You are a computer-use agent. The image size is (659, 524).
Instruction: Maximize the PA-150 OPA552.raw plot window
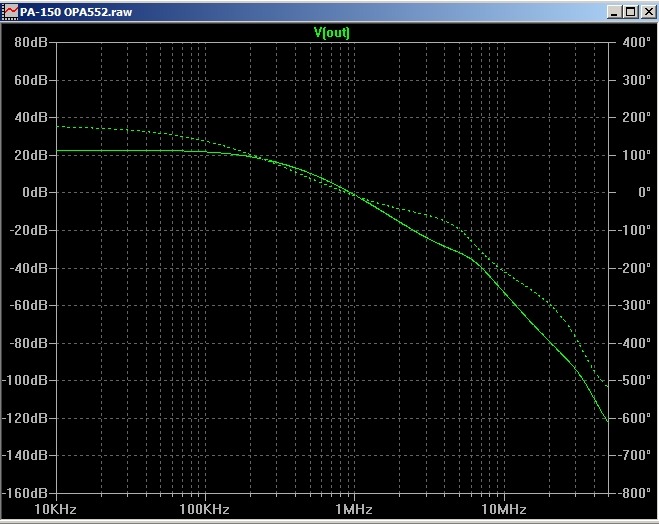pyautogui.click(x=631, y=12)
